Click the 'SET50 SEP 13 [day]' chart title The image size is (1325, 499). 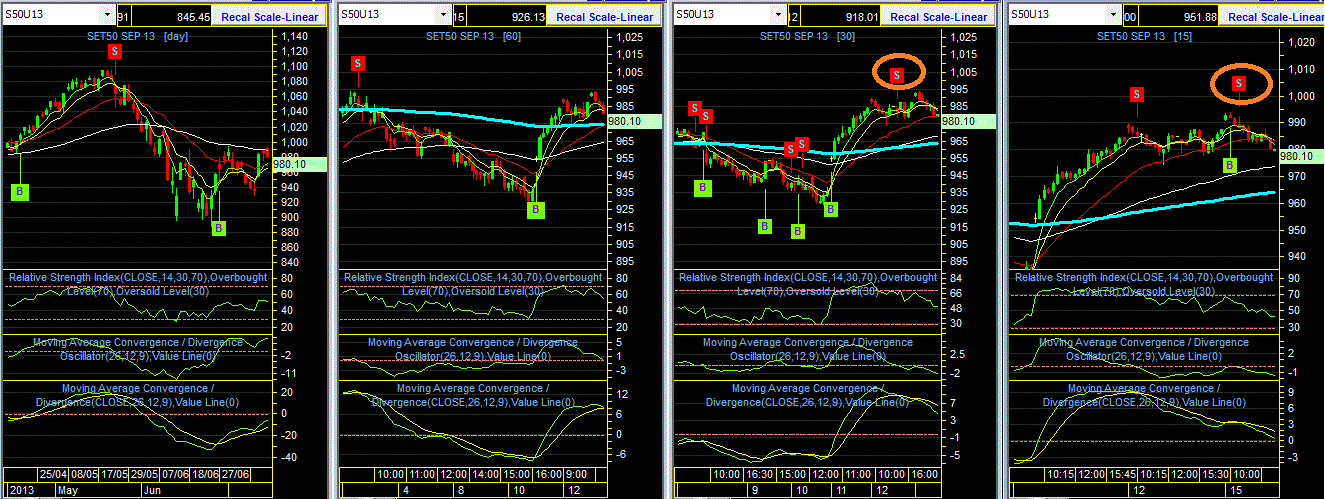click(x=135, y=36)
